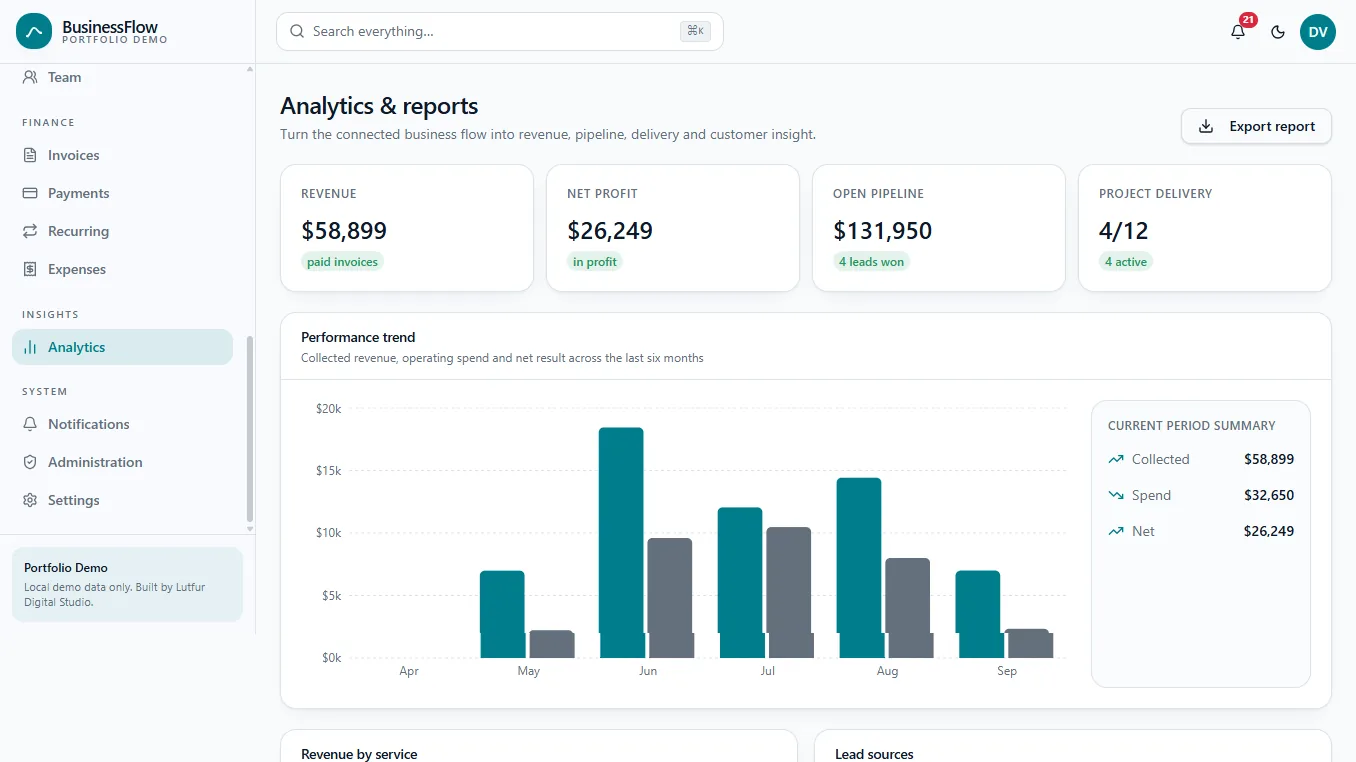Click the Team people icon

pyautogui.click(x=30, y=77)
